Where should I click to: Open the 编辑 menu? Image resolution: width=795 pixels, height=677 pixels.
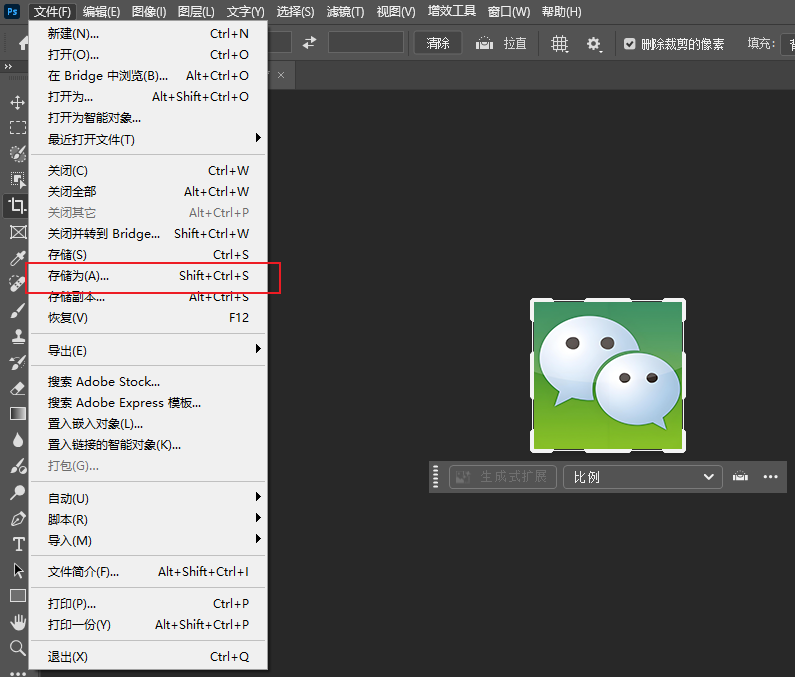pos(101,12)
